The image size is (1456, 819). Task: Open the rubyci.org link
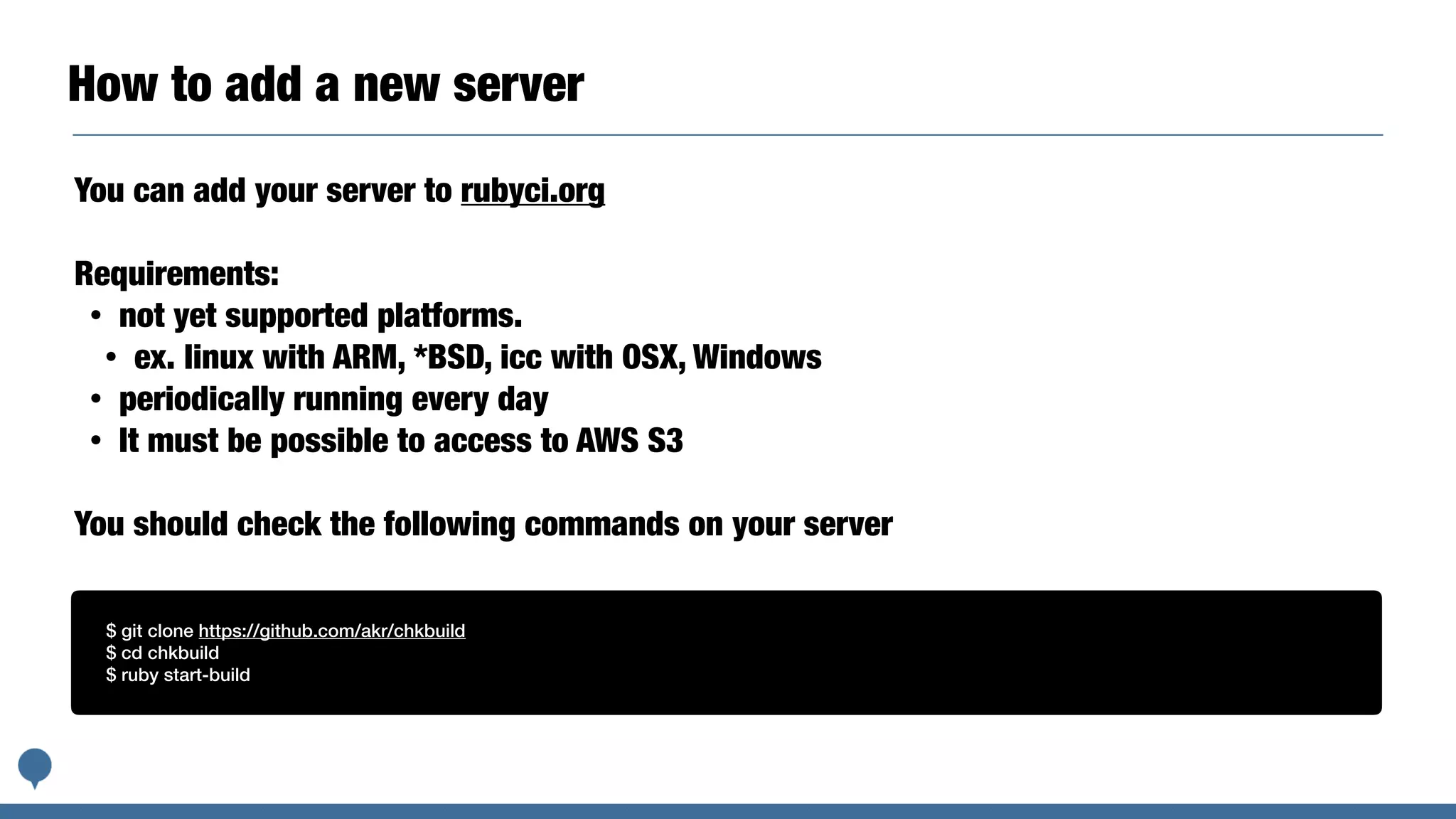532,191
